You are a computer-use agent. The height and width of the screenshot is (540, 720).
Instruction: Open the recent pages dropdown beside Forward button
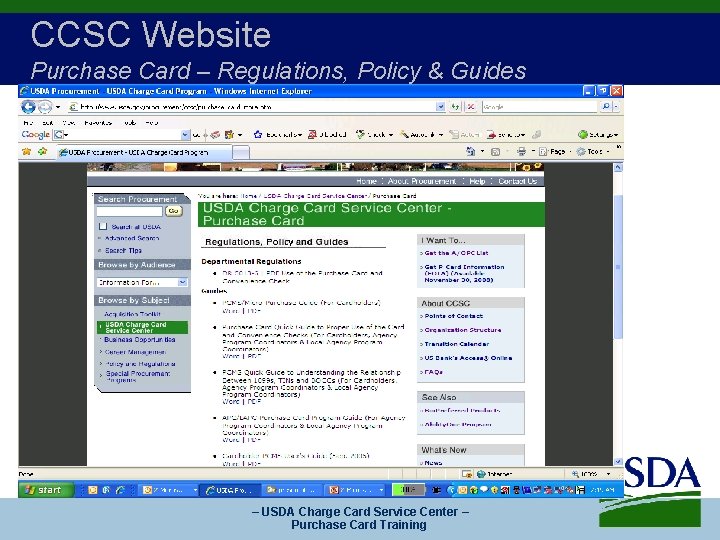click(x=58, y=107)
